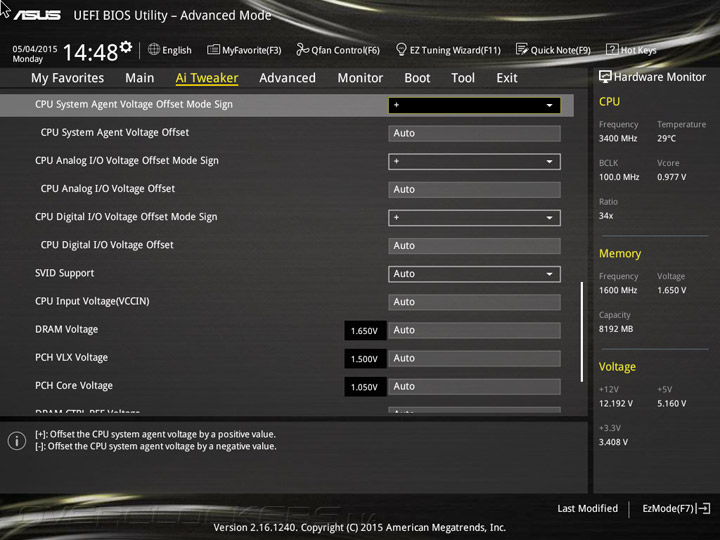The width and height of the screenshot is (720, 540).
Task: Expand the SVID Support dropdown
Action: tap(474, 274)
